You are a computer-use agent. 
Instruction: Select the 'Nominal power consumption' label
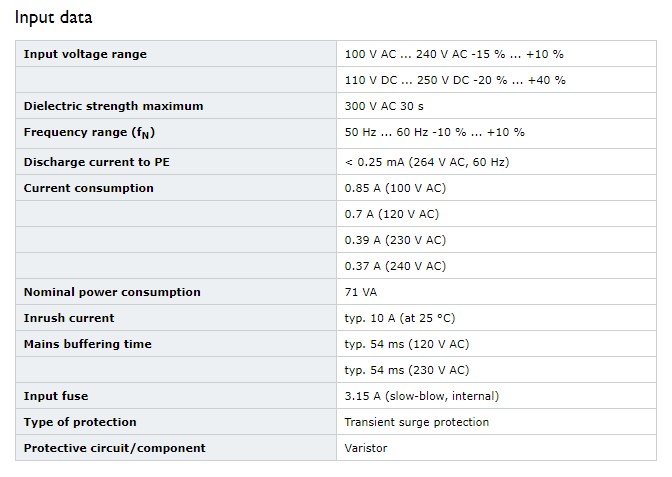(112, 292)
